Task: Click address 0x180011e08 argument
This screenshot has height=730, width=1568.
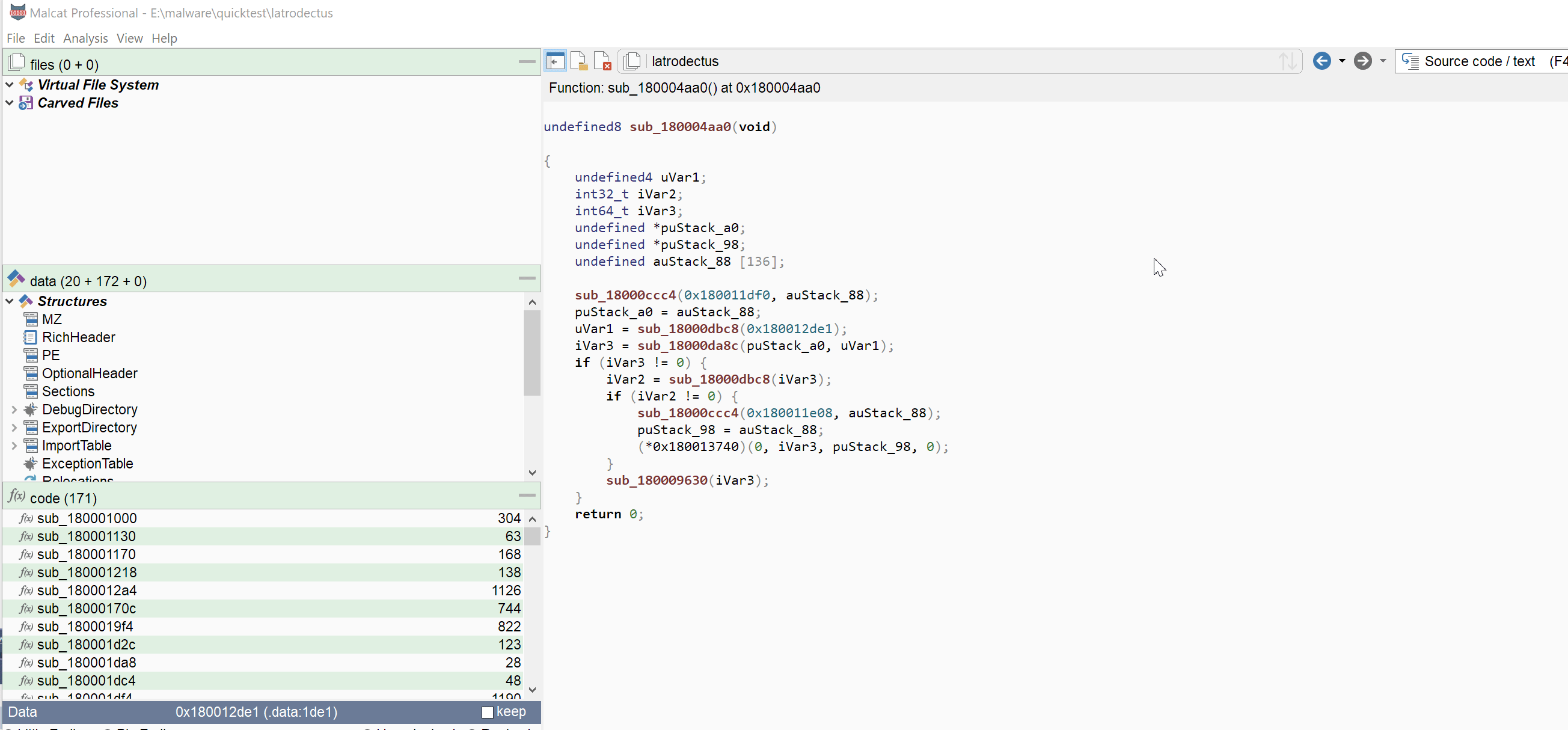Action: (789, 413)
